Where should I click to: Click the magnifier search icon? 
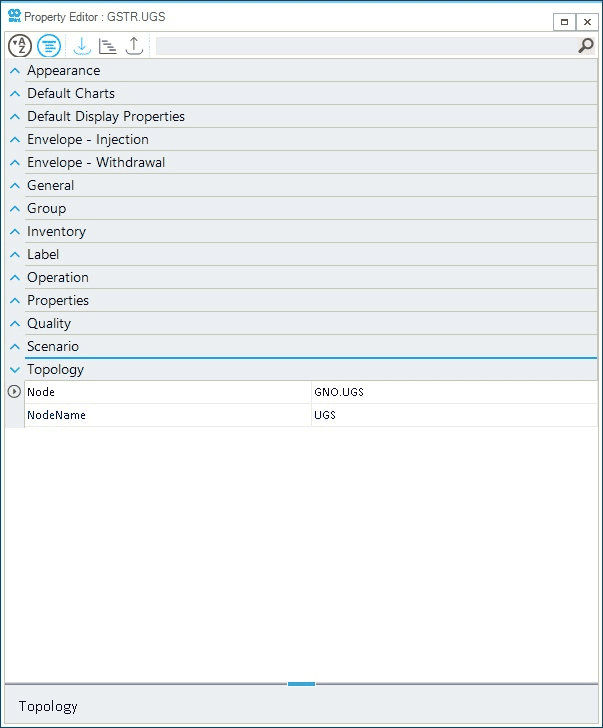pyautogui.click(x=586, y=46)
